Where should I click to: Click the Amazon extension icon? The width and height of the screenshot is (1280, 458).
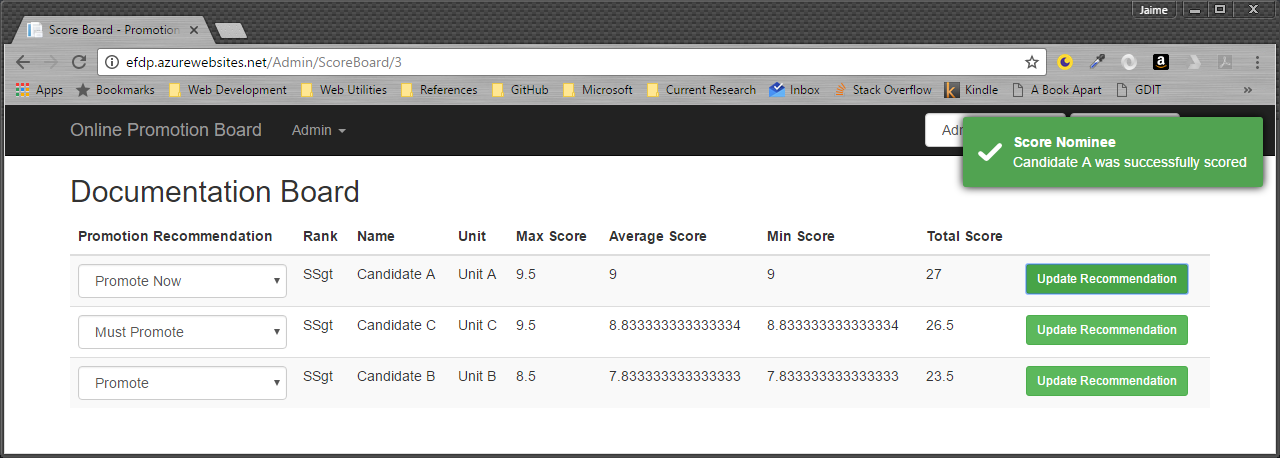[x=1160, y=62]
